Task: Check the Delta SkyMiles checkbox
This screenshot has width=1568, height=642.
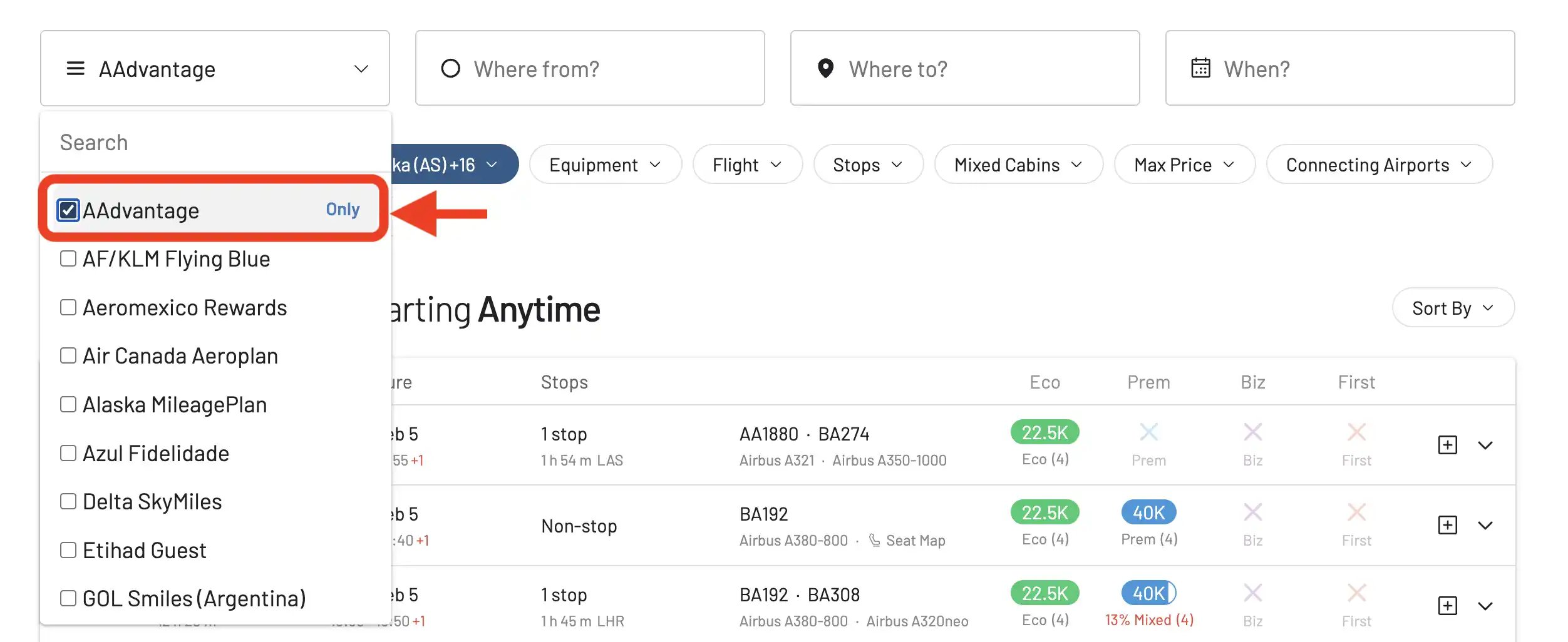Action: coord(68,501)
